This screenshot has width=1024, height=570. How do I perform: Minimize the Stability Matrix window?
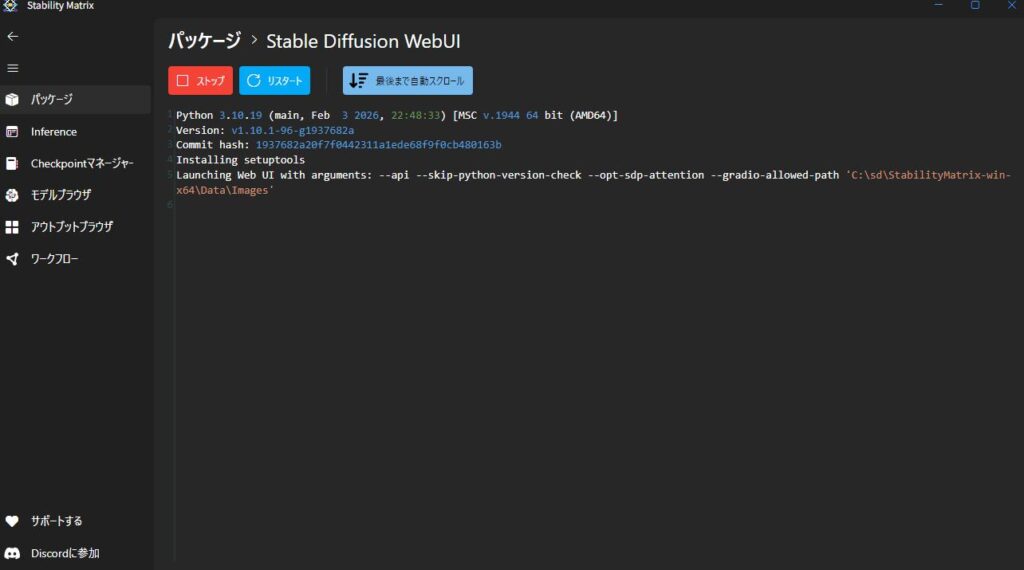point(938,5)
